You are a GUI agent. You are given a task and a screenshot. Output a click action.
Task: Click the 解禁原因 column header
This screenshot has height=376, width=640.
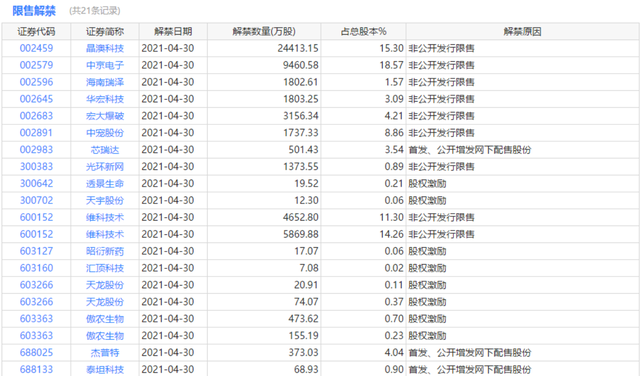(x=522, y=31)
